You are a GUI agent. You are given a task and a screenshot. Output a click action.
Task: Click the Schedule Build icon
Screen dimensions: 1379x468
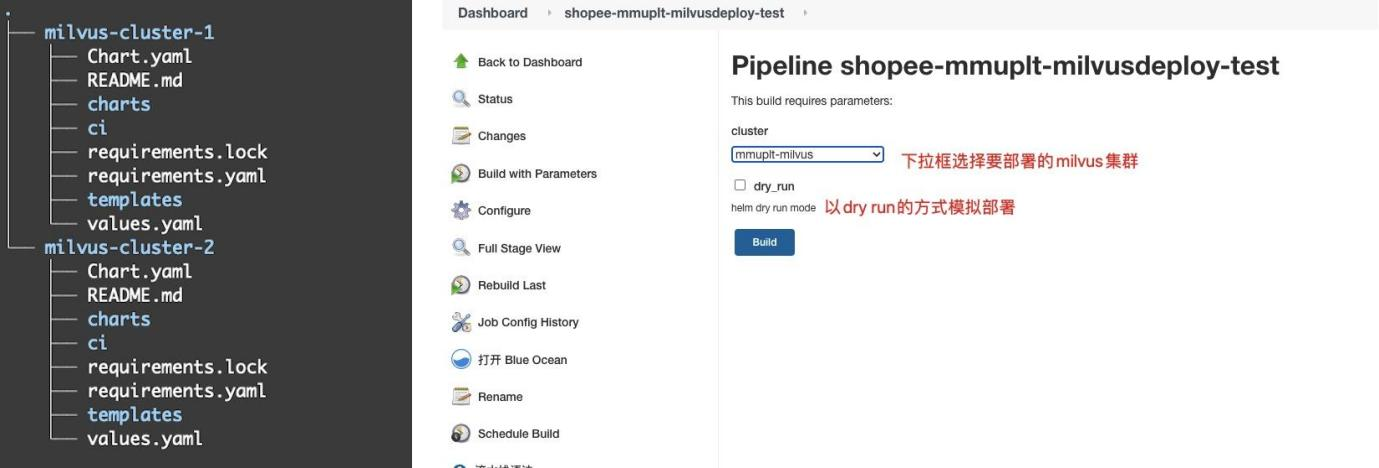tap(461, 434)
